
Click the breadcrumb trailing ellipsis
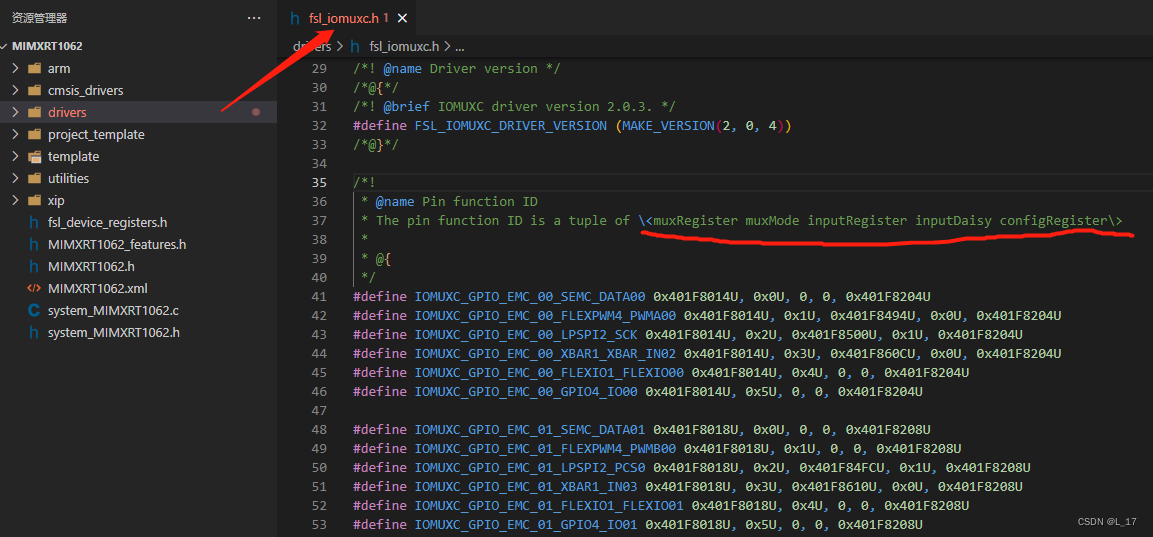point(460,47)
